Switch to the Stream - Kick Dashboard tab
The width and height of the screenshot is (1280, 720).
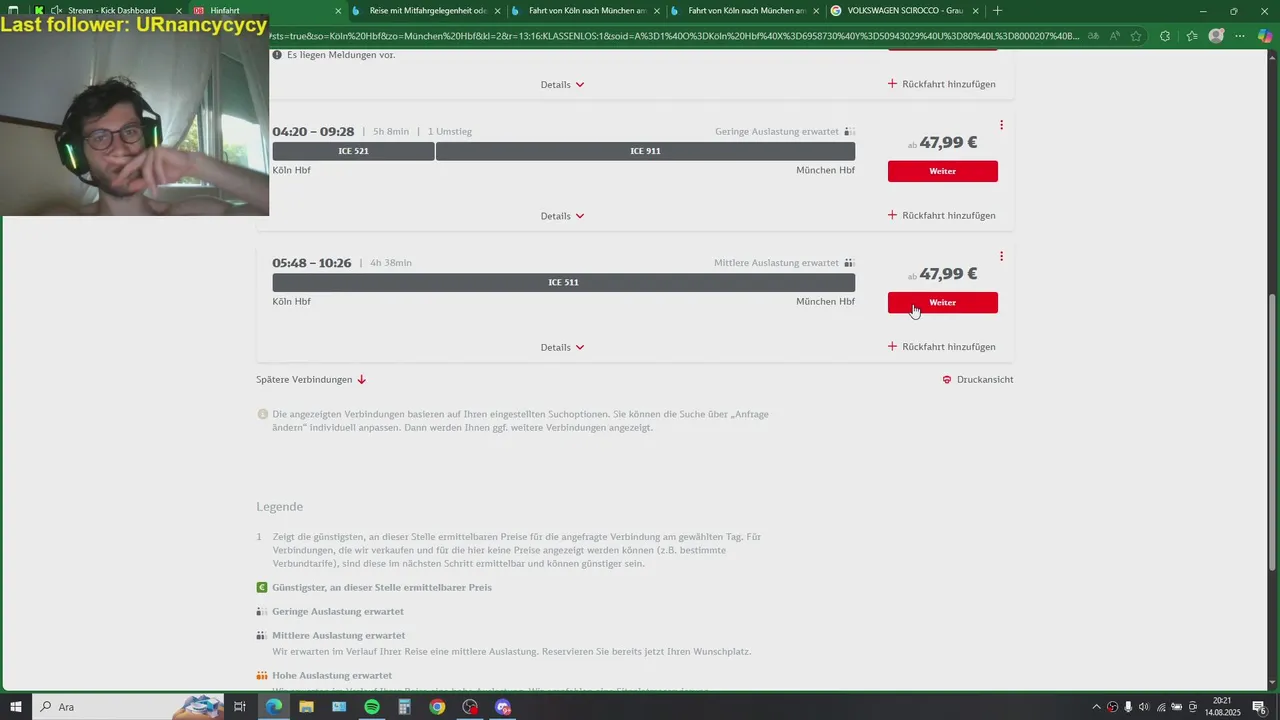pos(112,10)
